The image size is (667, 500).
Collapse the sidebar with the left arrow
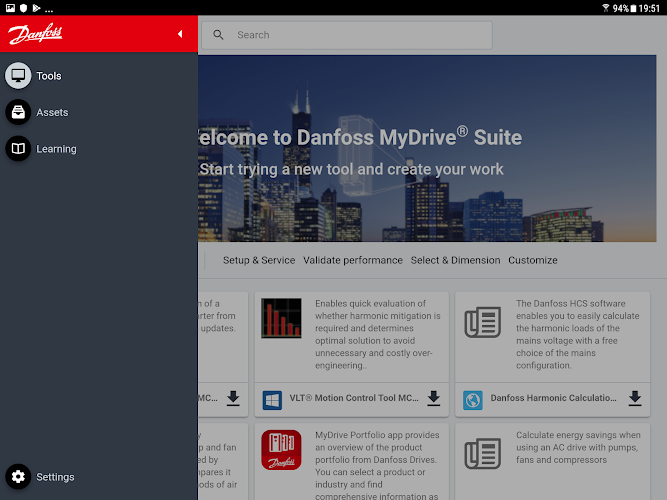(180, 34)
